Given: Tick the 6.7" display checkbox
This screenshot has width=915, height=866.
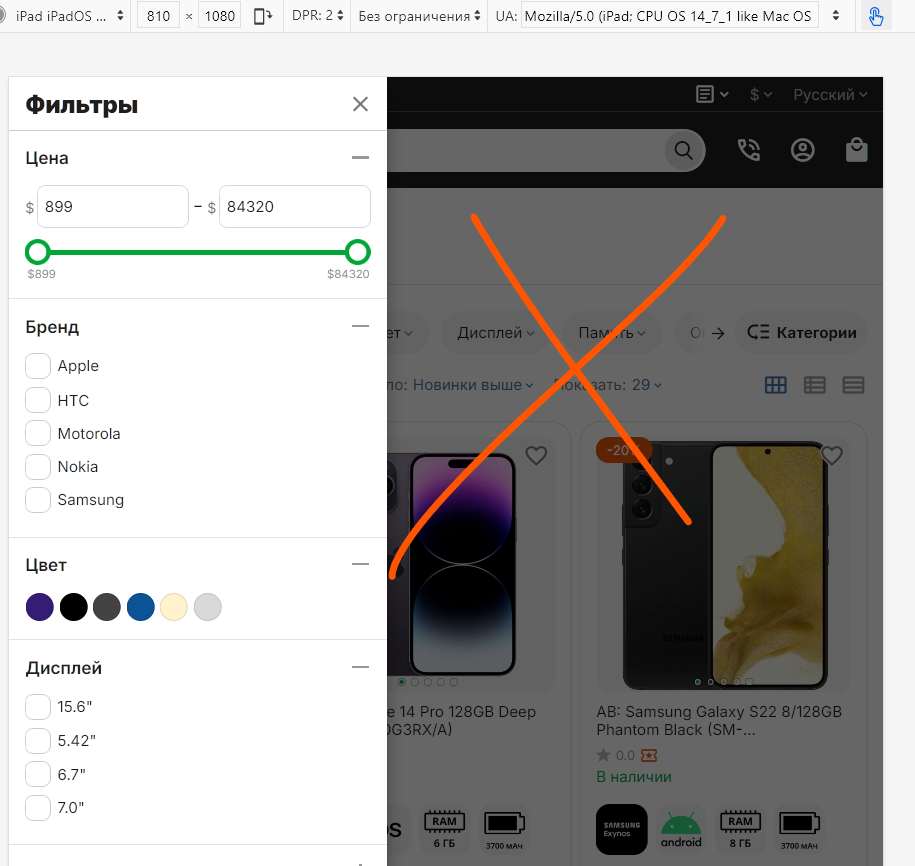Looking at the screenshot, I should click(x=38, y=774).
